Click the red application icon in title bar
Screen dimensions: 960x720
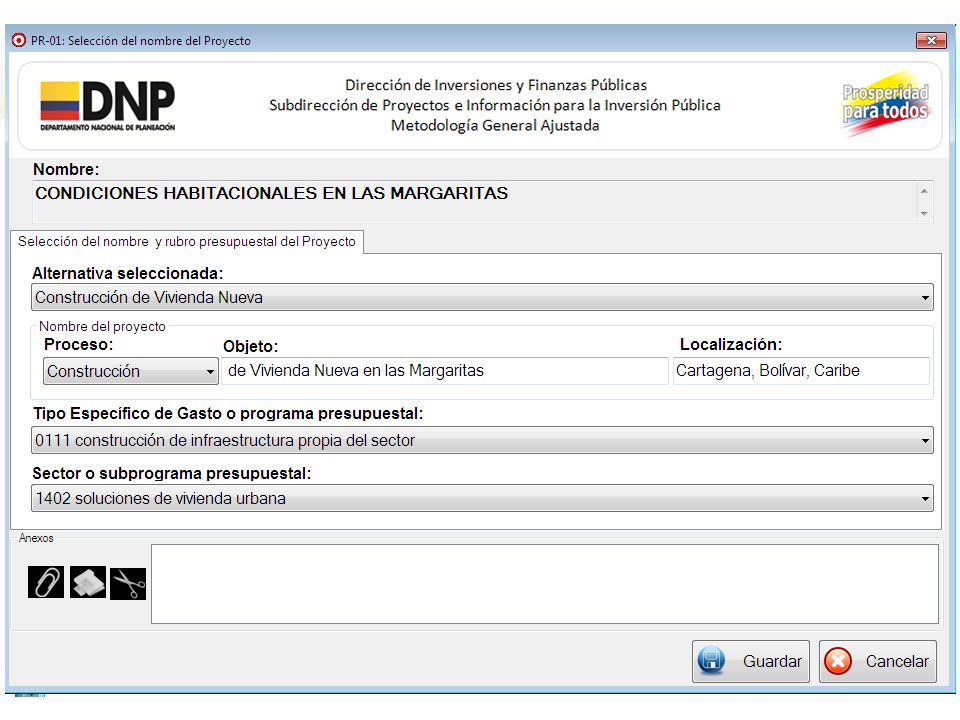click(x=19, y=40)
